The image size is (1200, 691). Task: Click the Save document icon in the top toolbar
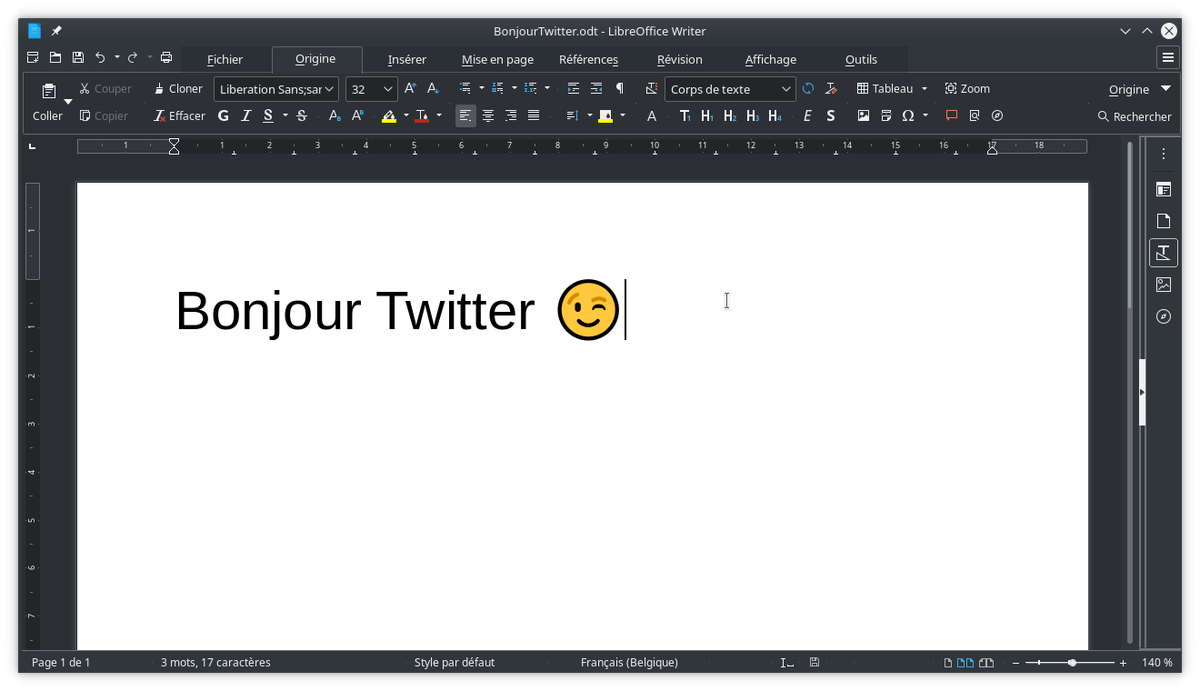(78, 58)
